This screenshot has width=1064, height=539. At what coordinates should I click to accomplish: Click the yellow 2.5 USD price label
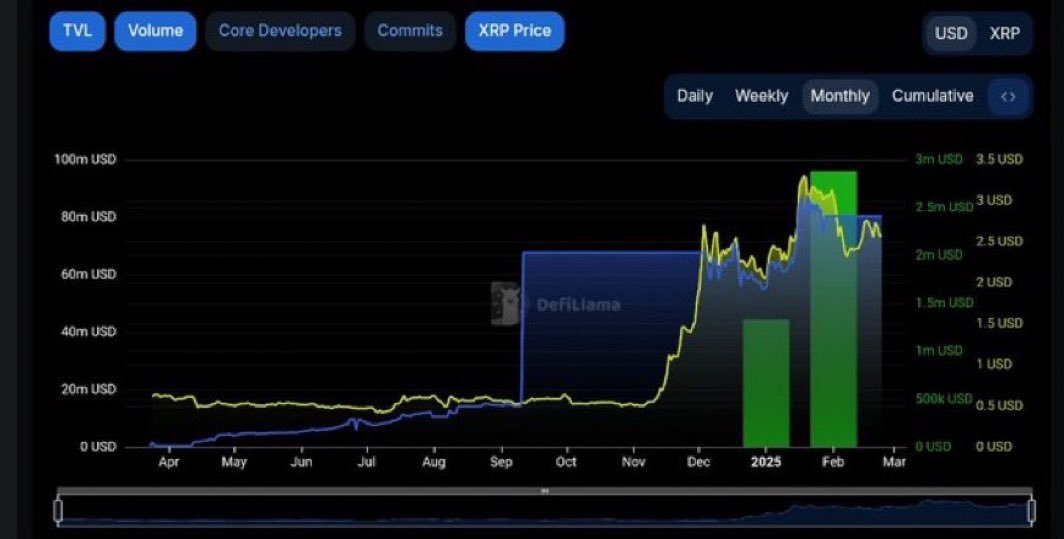(999, 242)
